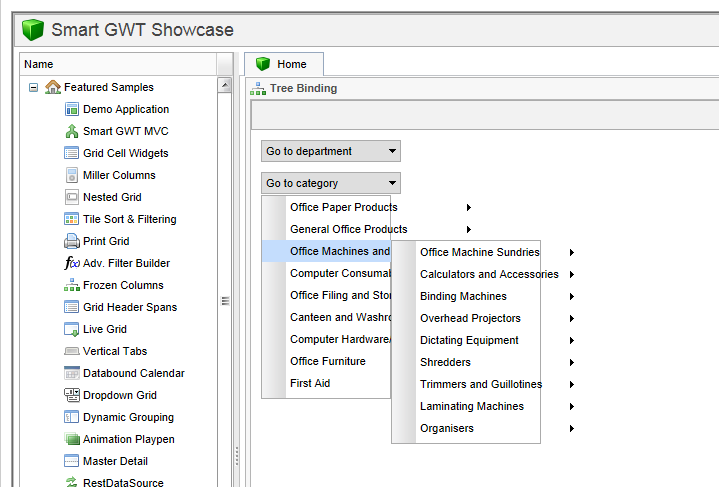719x487 pixels.
Task: Click the Animation Playpen icon
Action: 71,439
